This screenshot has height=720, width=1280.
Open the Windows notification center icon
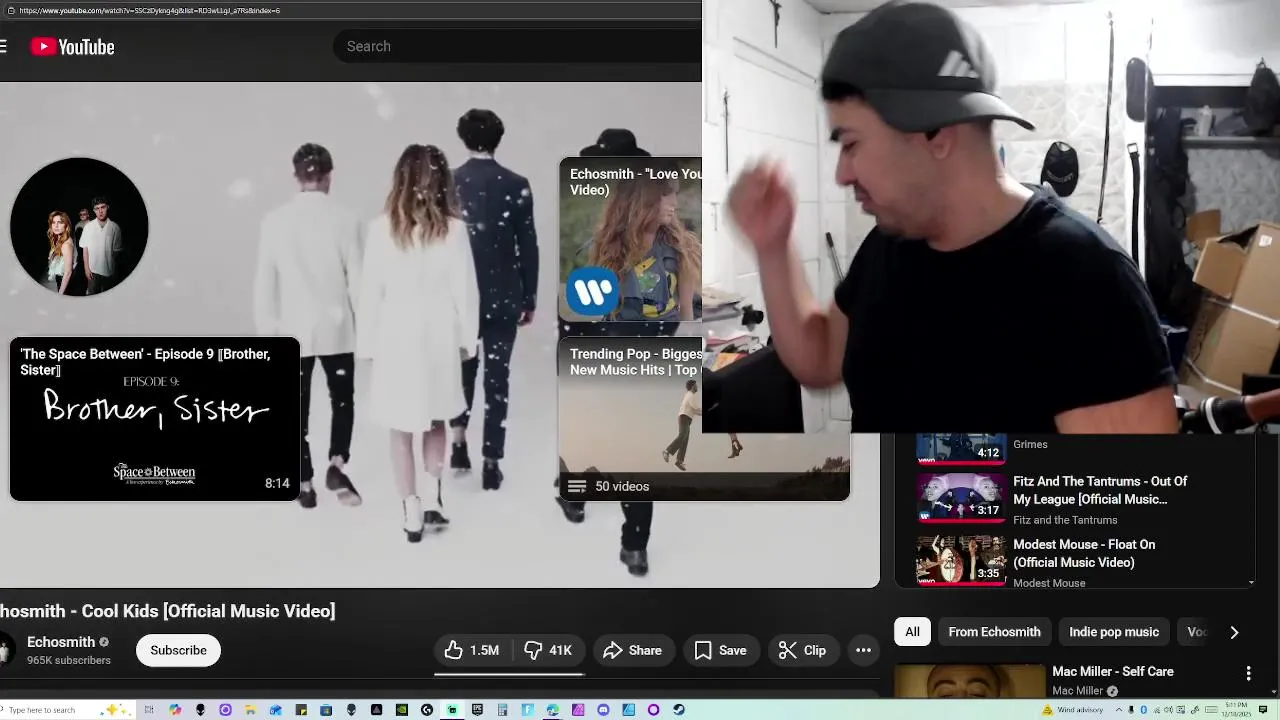tap(1262, 710)
